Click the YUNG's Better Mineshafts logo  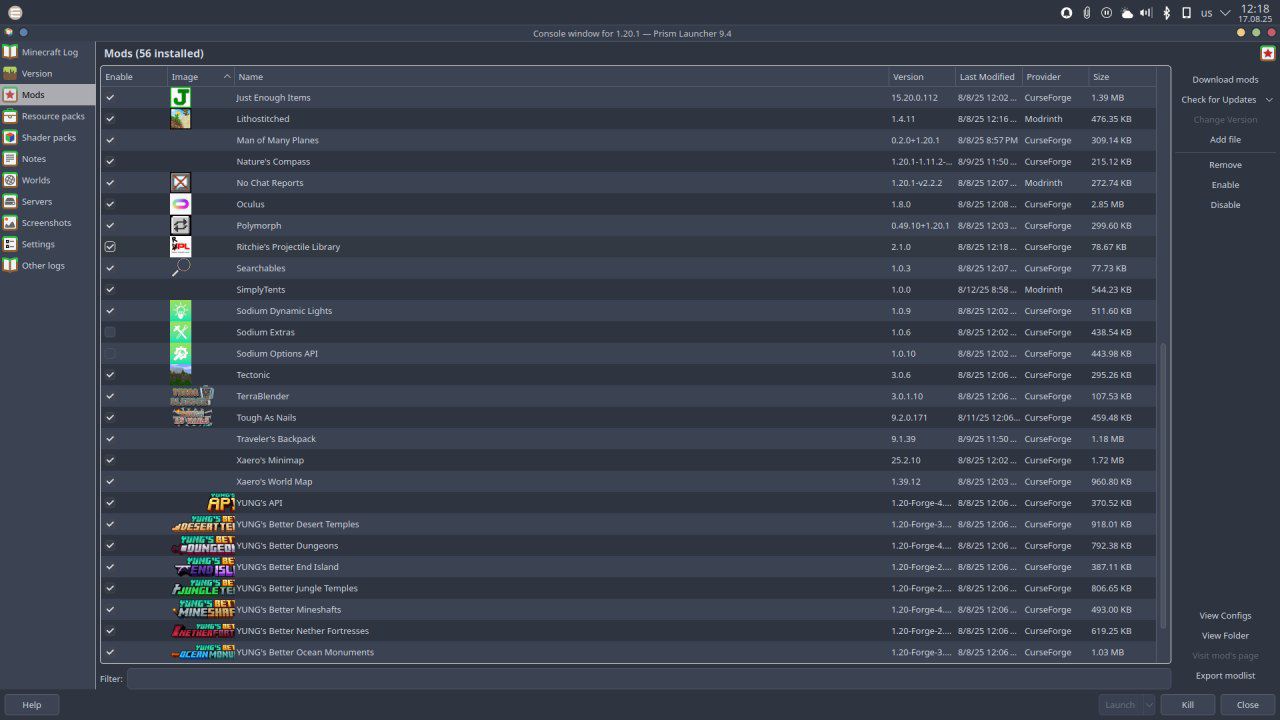pyautogui.click(x=203, y=609)
